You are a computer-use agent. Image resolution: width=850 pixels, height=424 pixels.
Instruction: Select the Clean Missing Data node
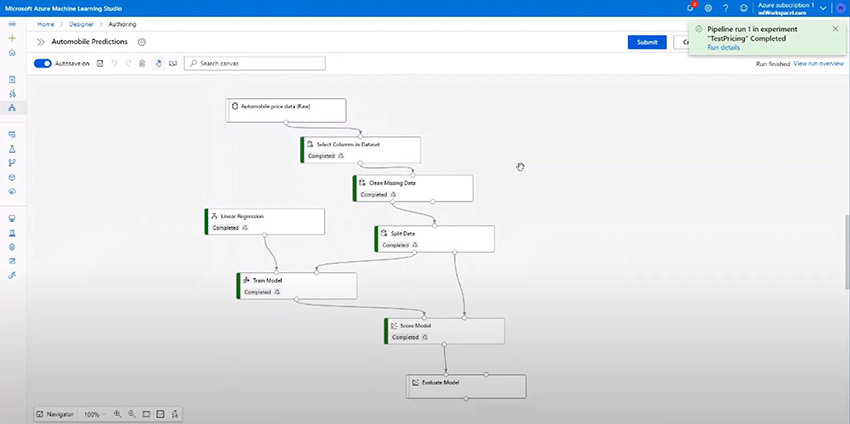[413, 188]
